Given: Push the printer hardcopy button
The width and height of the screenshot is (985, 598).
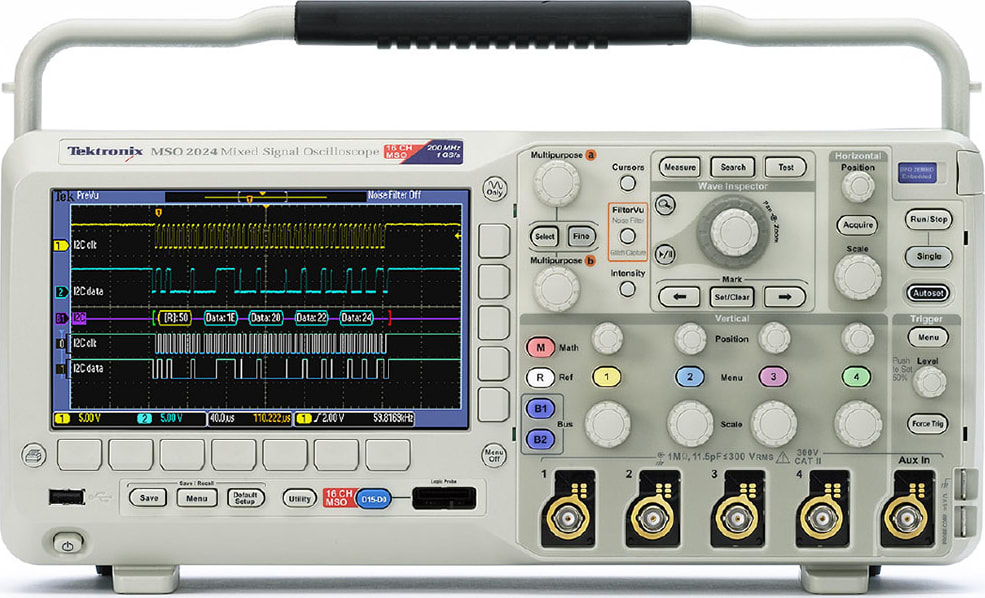Looking at the screenshot, I should pos(33,455).
